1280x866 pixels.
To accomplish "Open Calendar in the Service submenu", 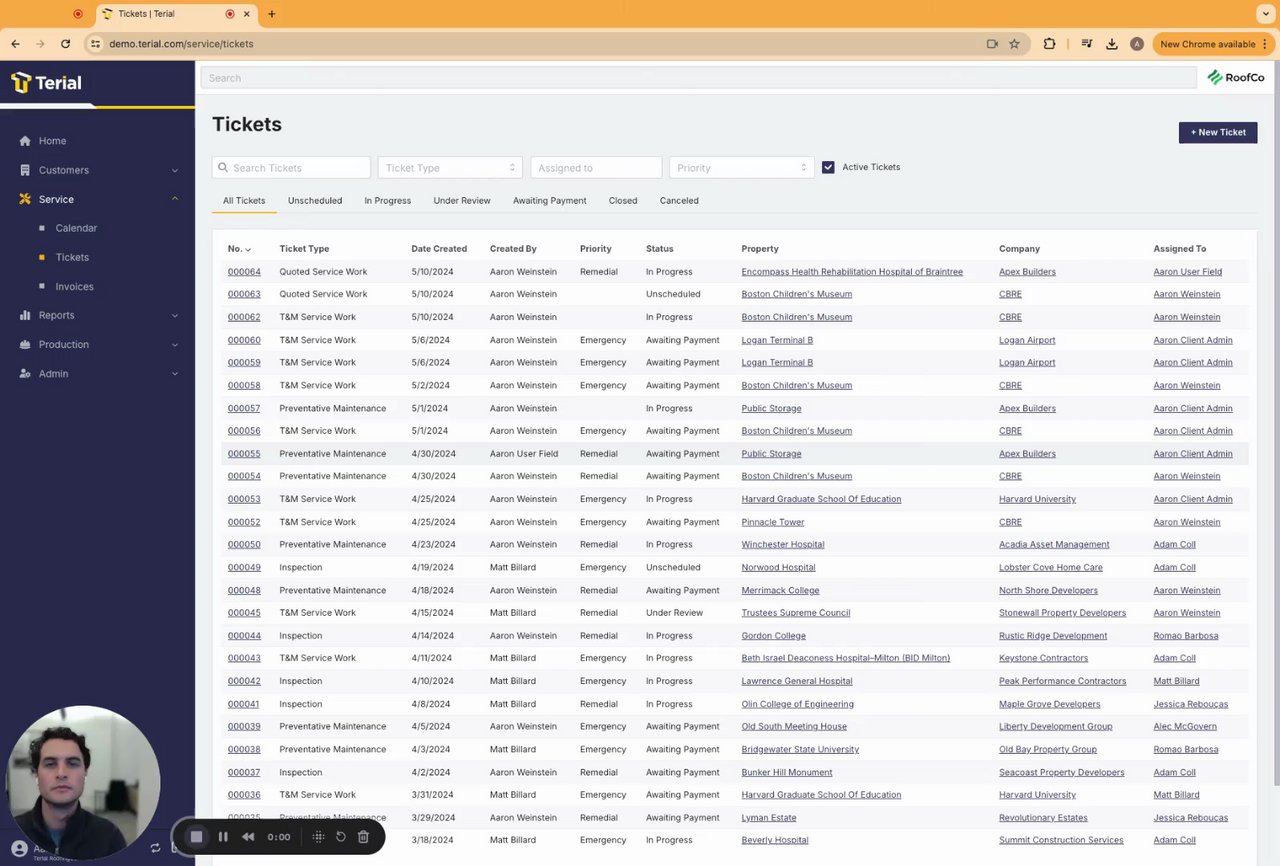I will pos(76,228).
